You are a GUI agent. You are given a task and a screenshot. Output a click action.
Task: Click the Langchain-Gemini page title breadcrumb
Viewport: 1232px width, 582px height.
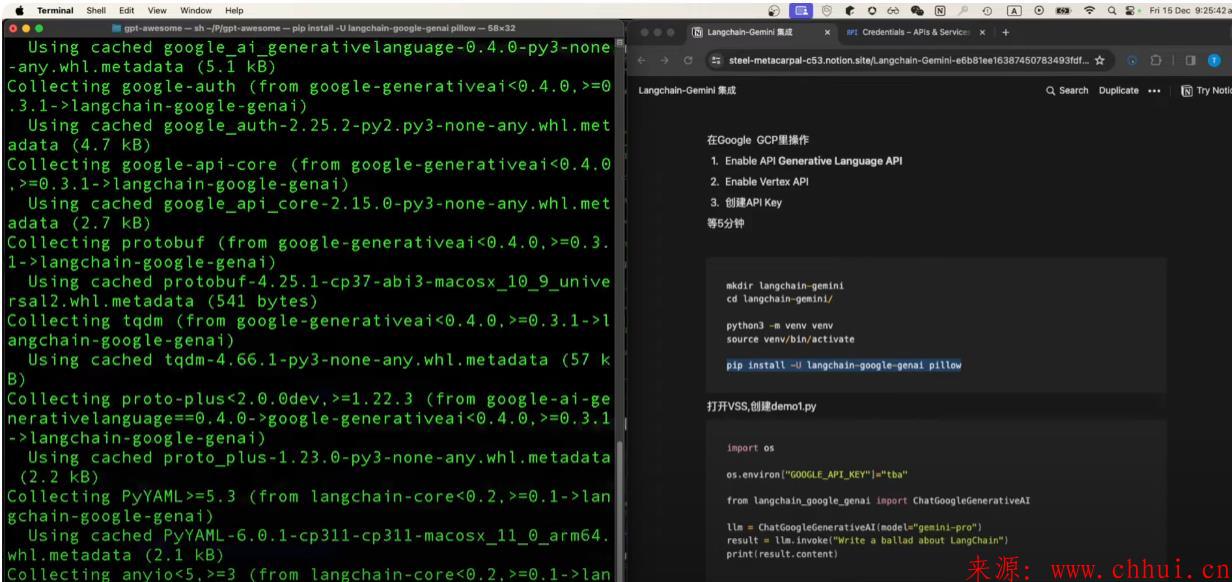click(x=686, y=91)
